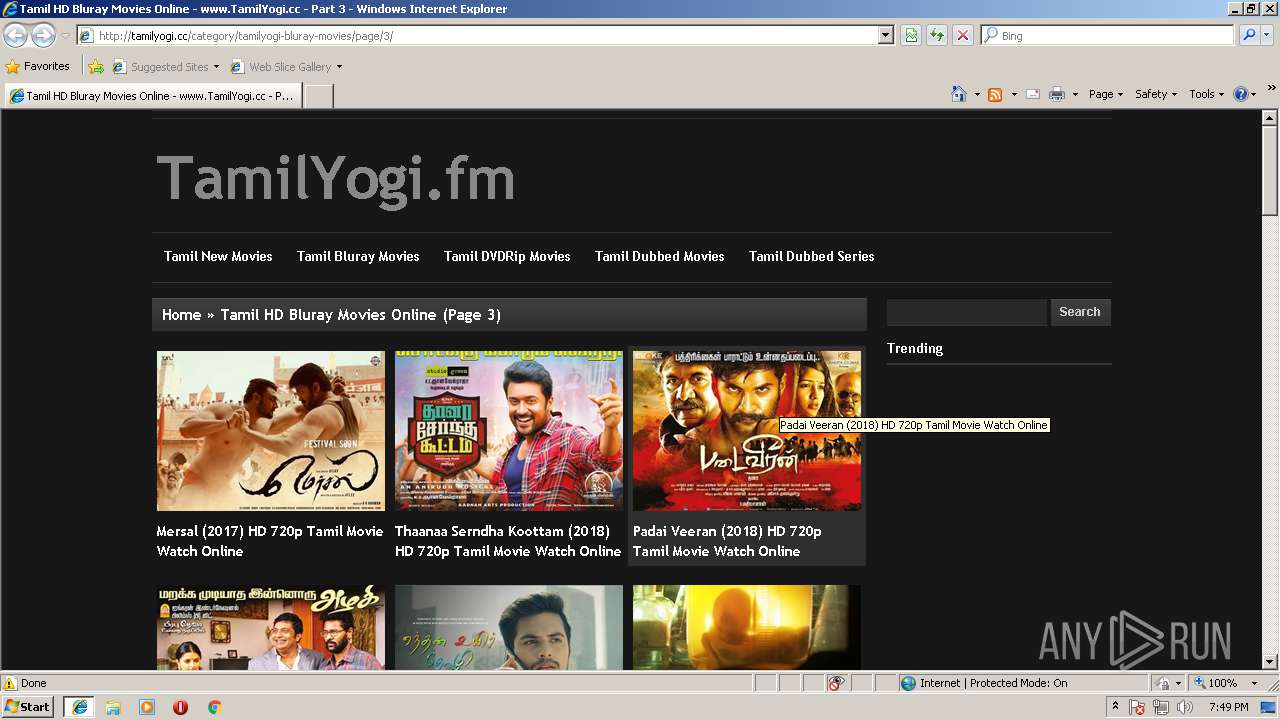Viewport: 1280px width, 720px height.
Task: Go back with the browser Back arrow
Action: (16, 35)
